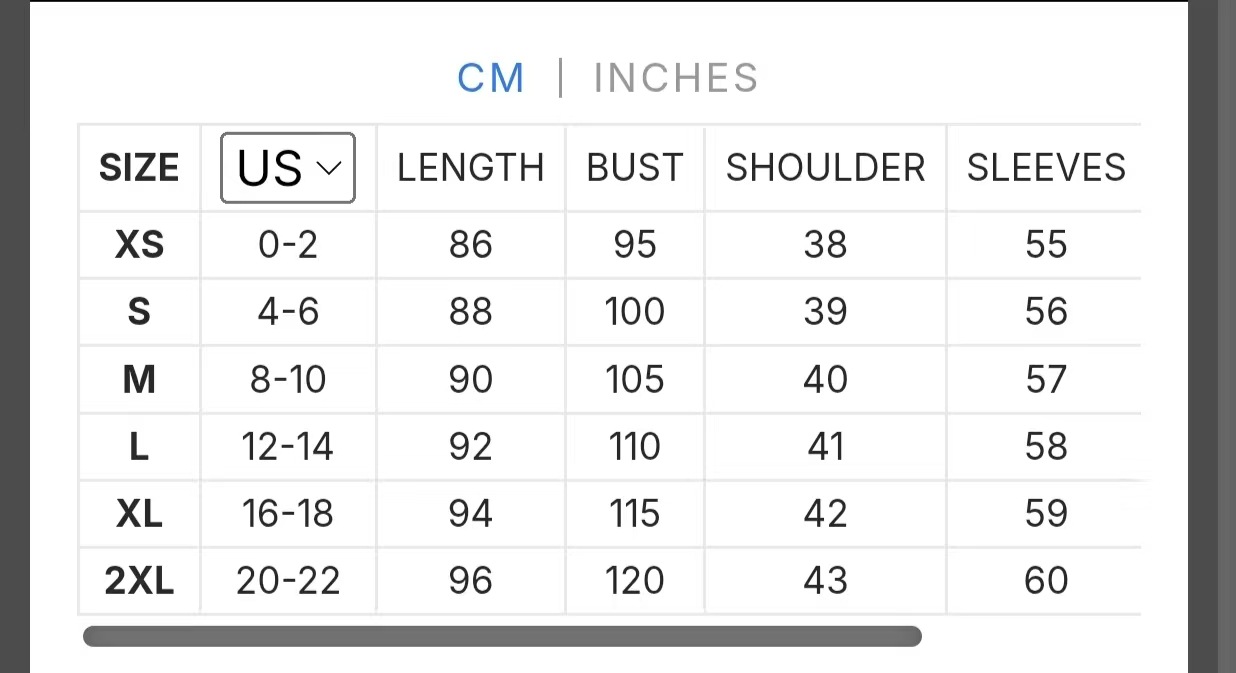Click the 8-10 US size cell
The height and width of the screenshot is (673, 1236).
coord(288,379)
